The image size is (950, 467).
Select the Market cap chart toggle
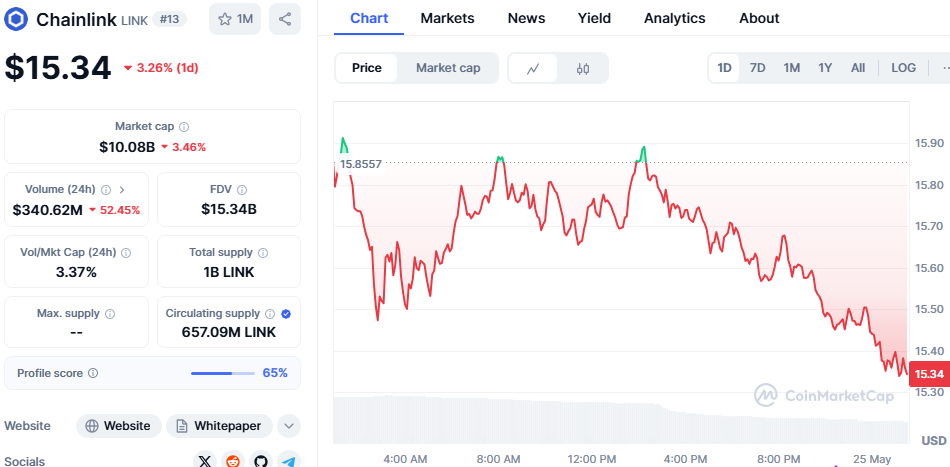448,68
